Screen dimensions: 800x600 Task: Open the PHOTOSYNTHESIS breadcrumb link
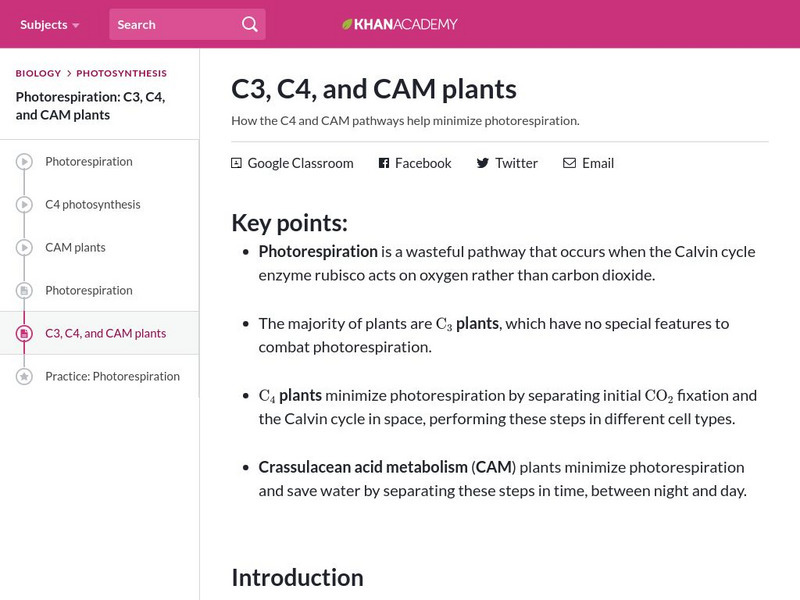121,72
